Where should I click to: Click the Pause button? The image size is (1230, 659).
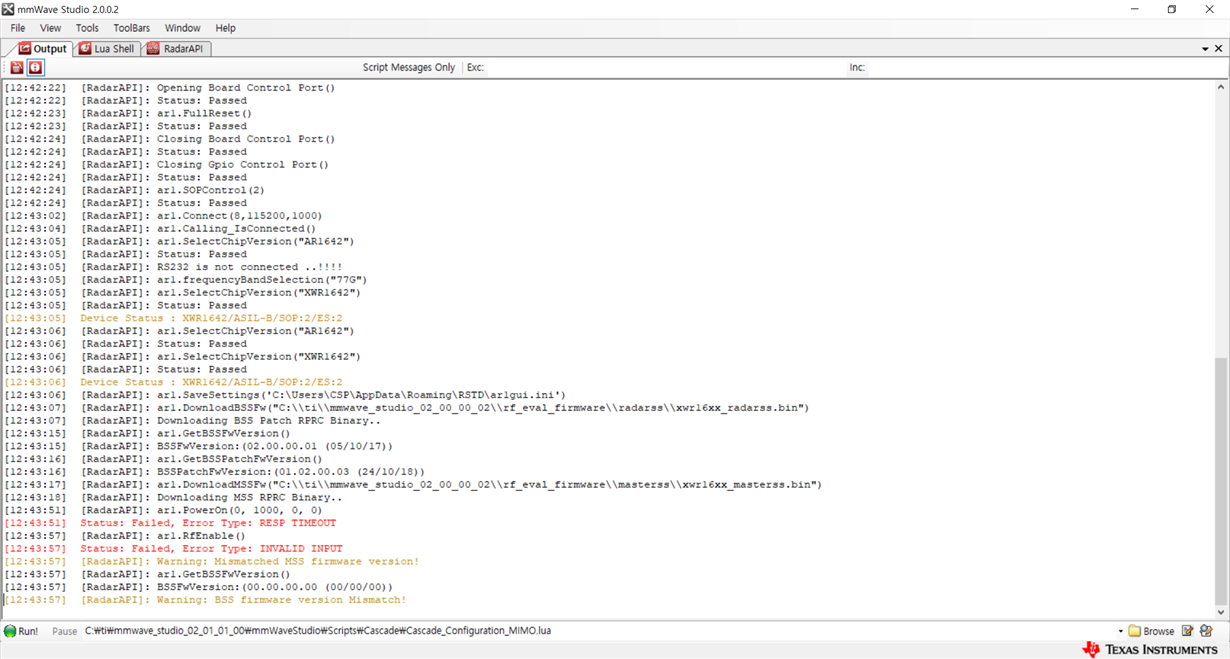tap(64, 631)
